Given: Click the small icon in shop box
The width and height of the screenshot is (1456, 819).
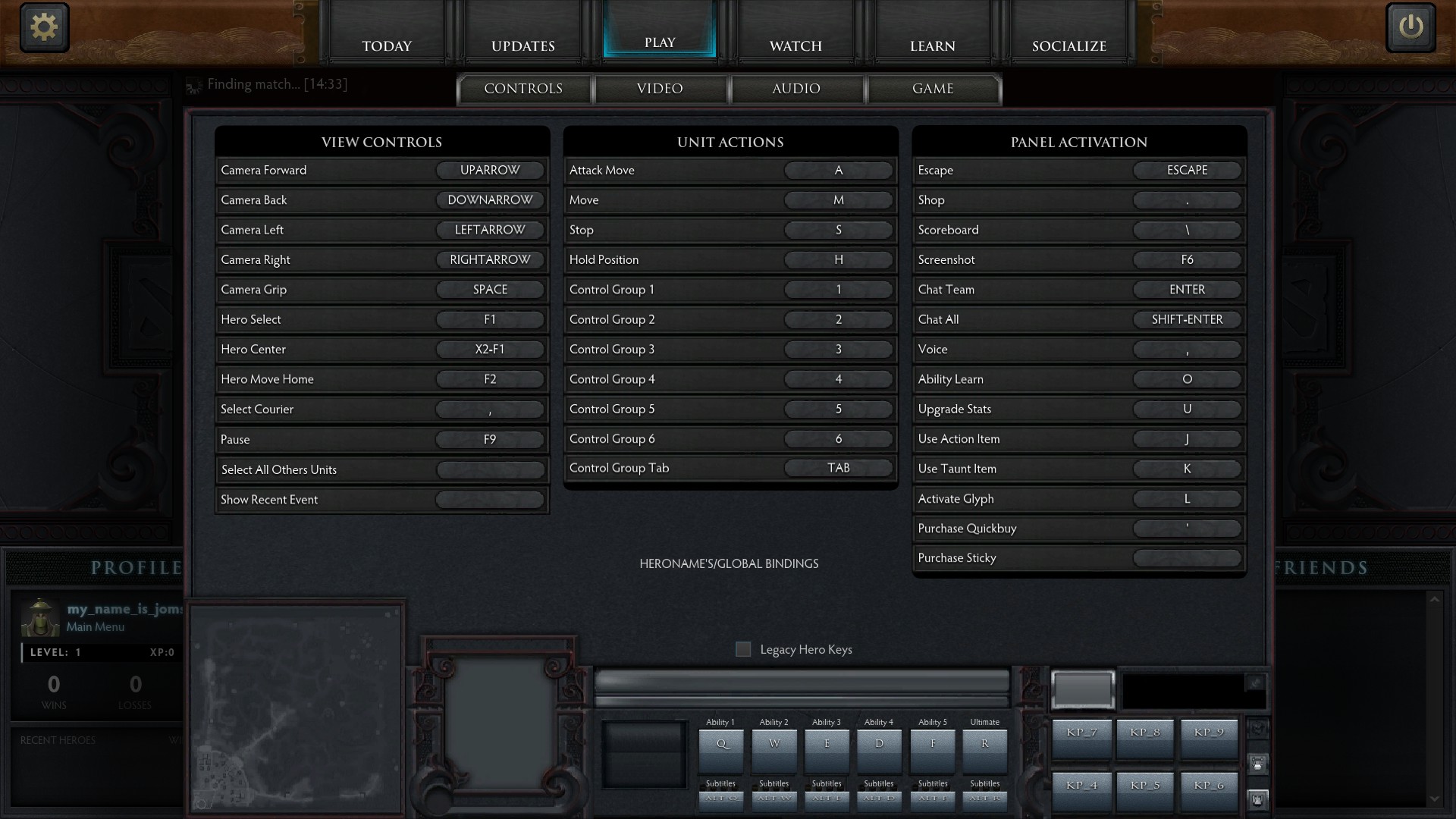Looking at the screenshot, I should pyautogui.click(x=1255, y=683).
